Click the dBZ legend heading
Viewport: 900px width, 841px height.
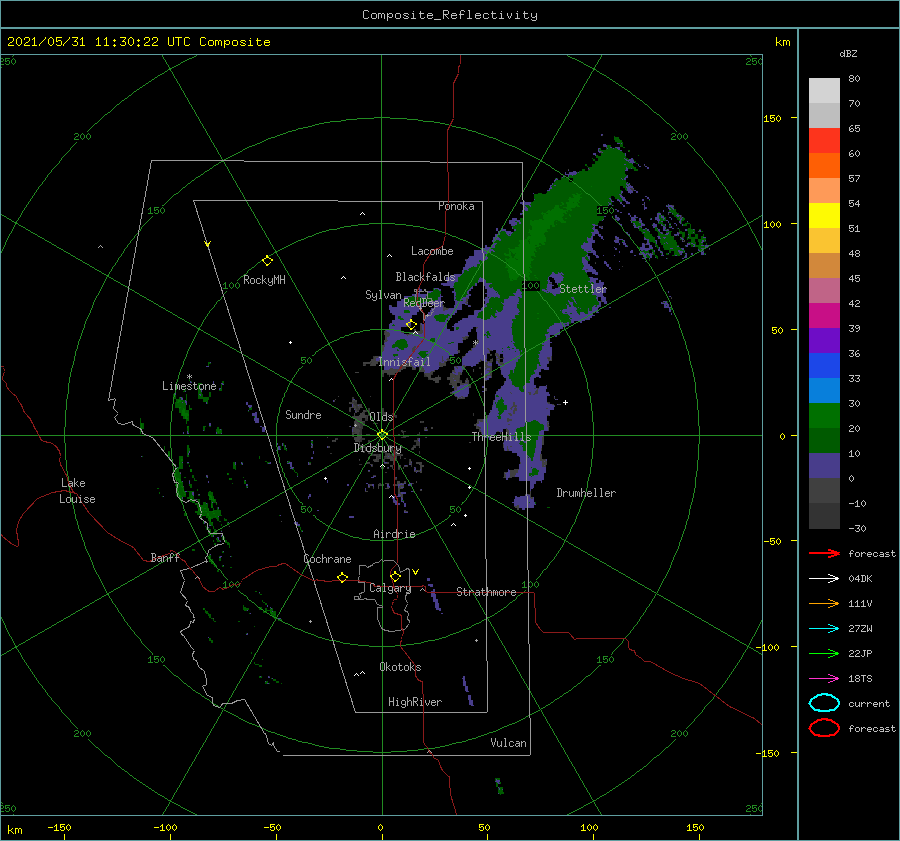[x=848, y=53]
